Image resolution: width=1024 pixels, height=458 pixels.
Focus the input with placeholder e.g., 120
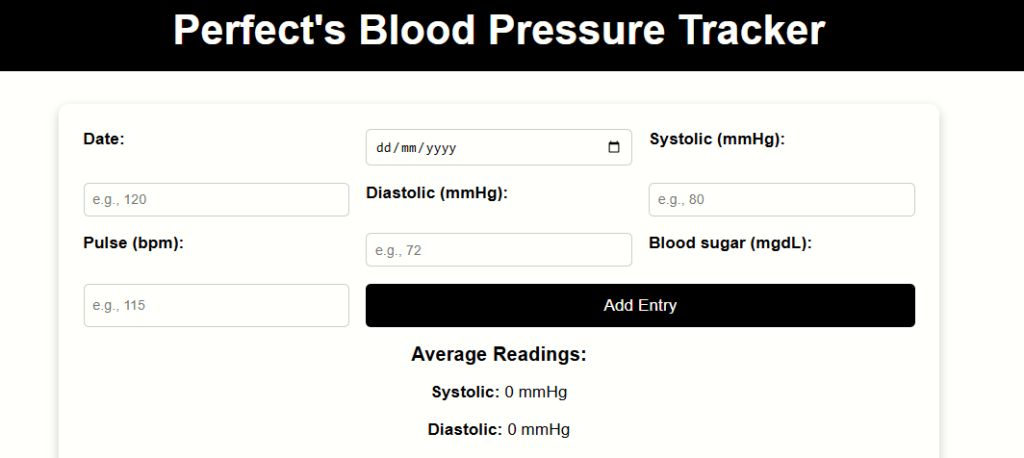pyautogui.click(x=216, y=200)
